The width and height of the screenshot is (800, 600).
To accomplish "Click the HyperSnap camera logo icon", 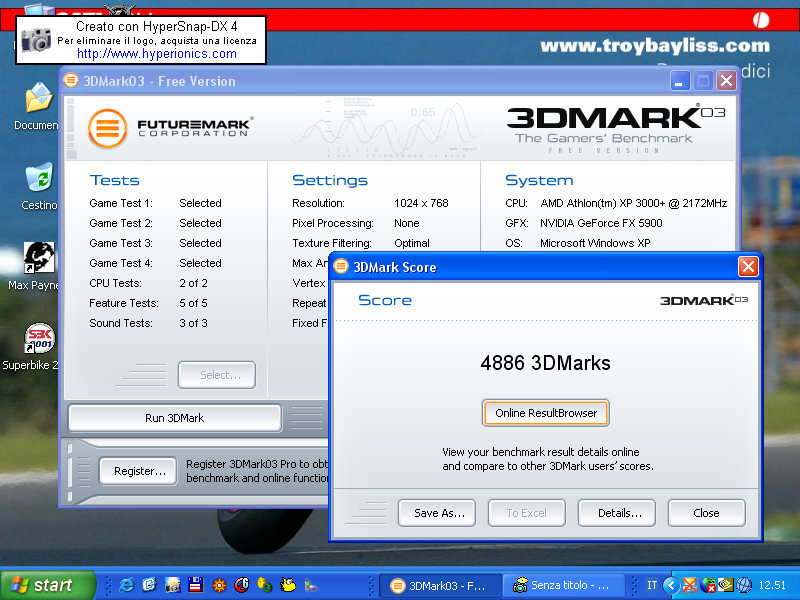I will tap(36, 40).
